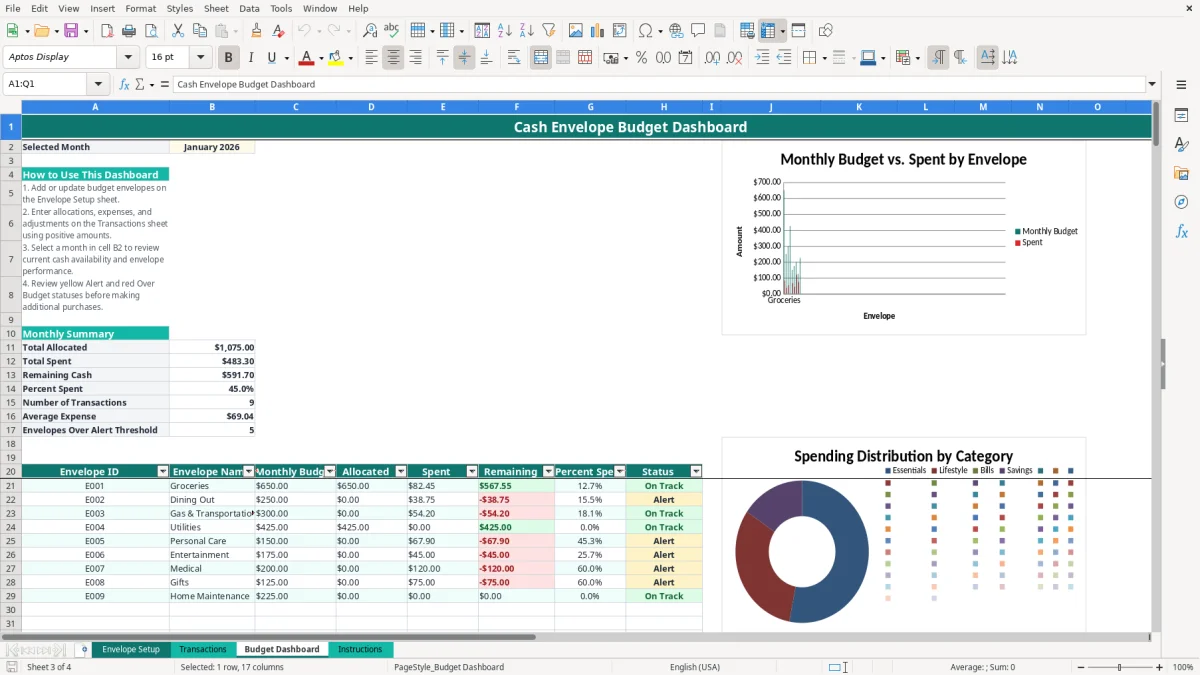
Task: Click the Zoom Out minus button
Action: (x=1081, y=667)
